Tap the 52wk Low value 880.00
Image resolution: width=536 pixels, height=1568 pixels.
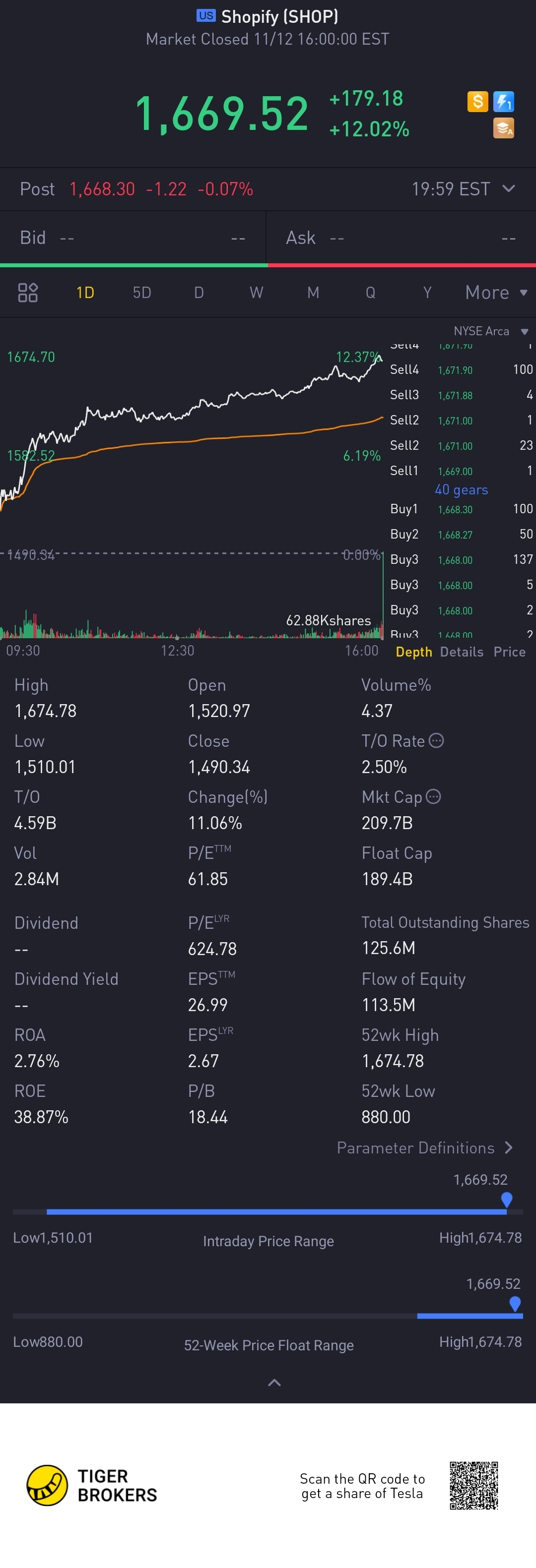386,1117
